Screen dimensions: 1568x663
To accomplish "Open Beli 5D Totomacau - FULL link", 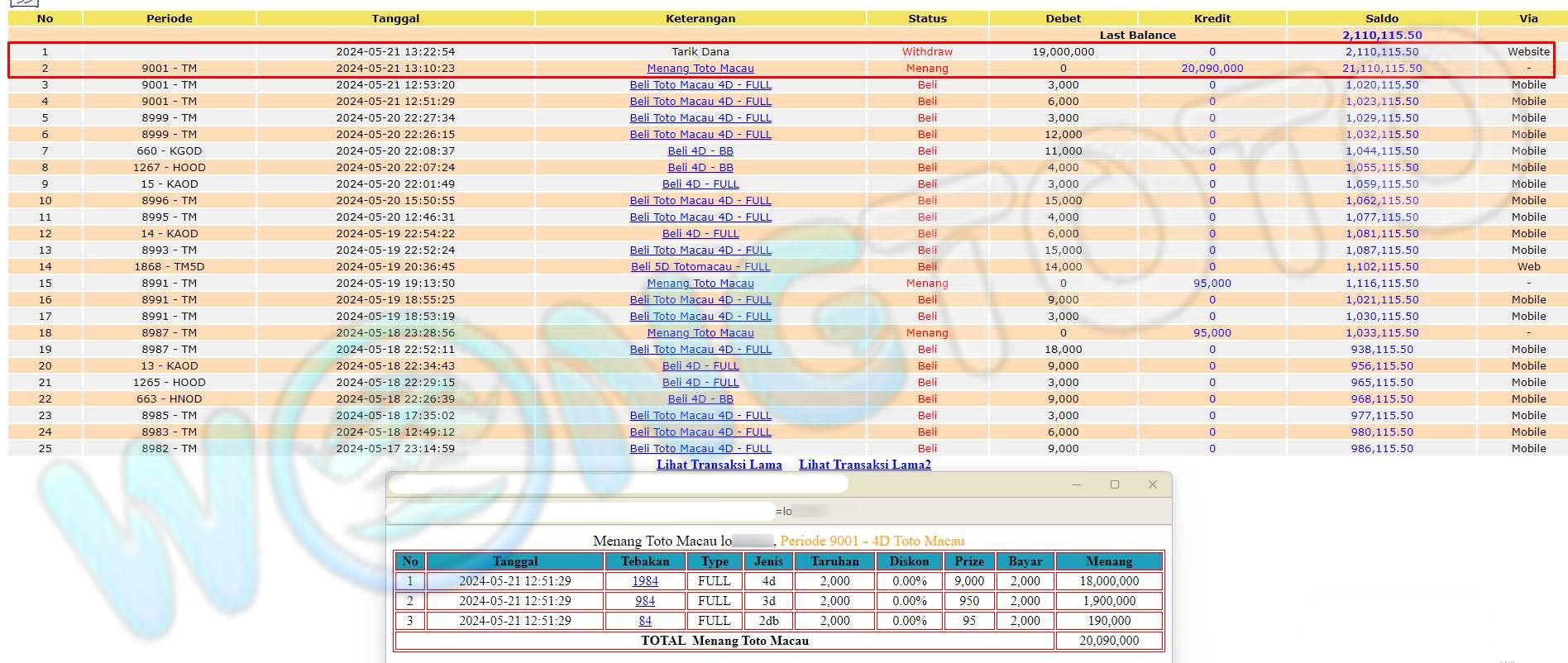I will coord(700,267).
